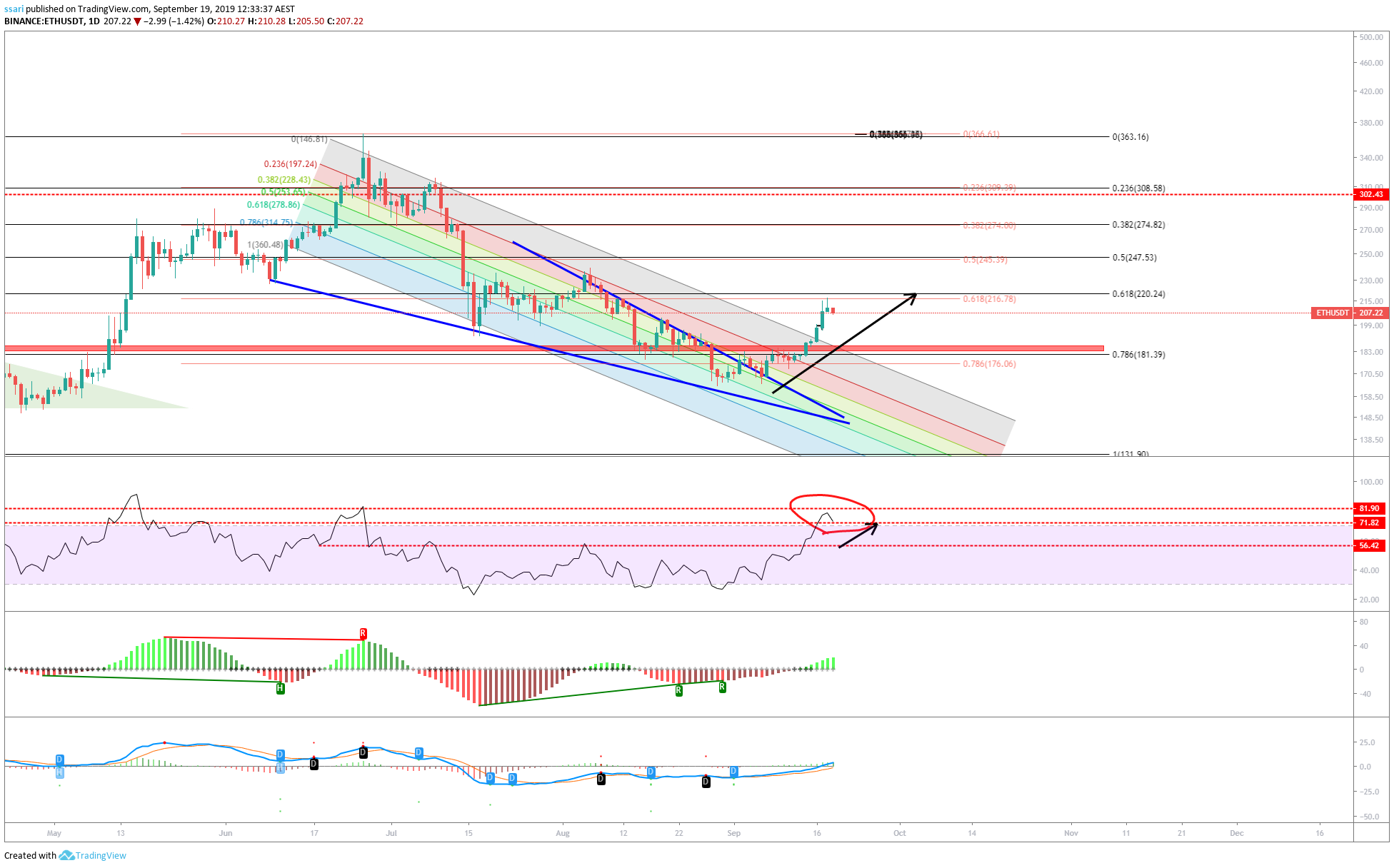The image size is (1394, 868).
Task: Click the C:207.22 close value in header
Action: 345,21
